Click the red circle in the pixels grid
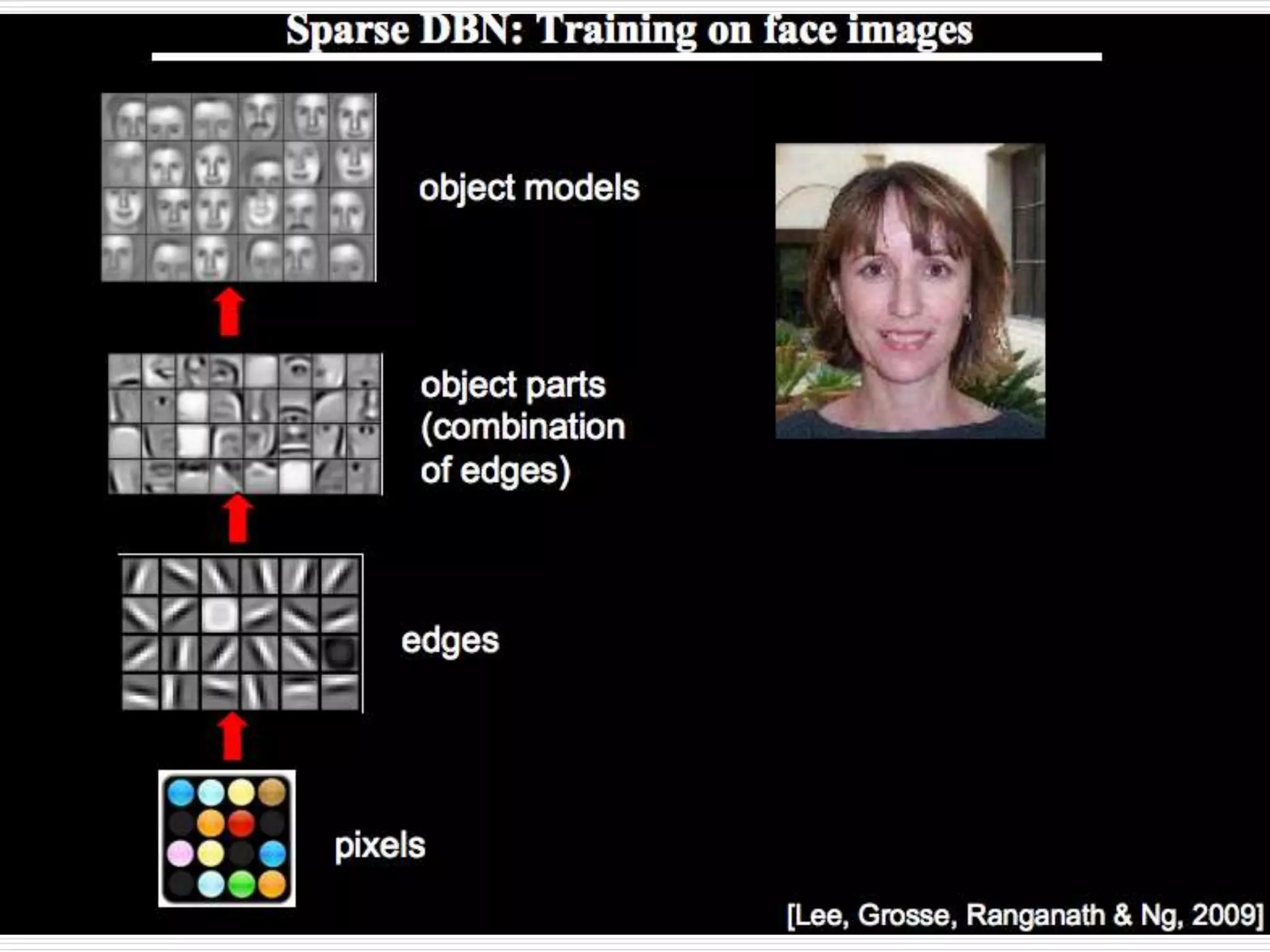The height and width of the screenshot is (952, 1270). [x=241, y=823]
